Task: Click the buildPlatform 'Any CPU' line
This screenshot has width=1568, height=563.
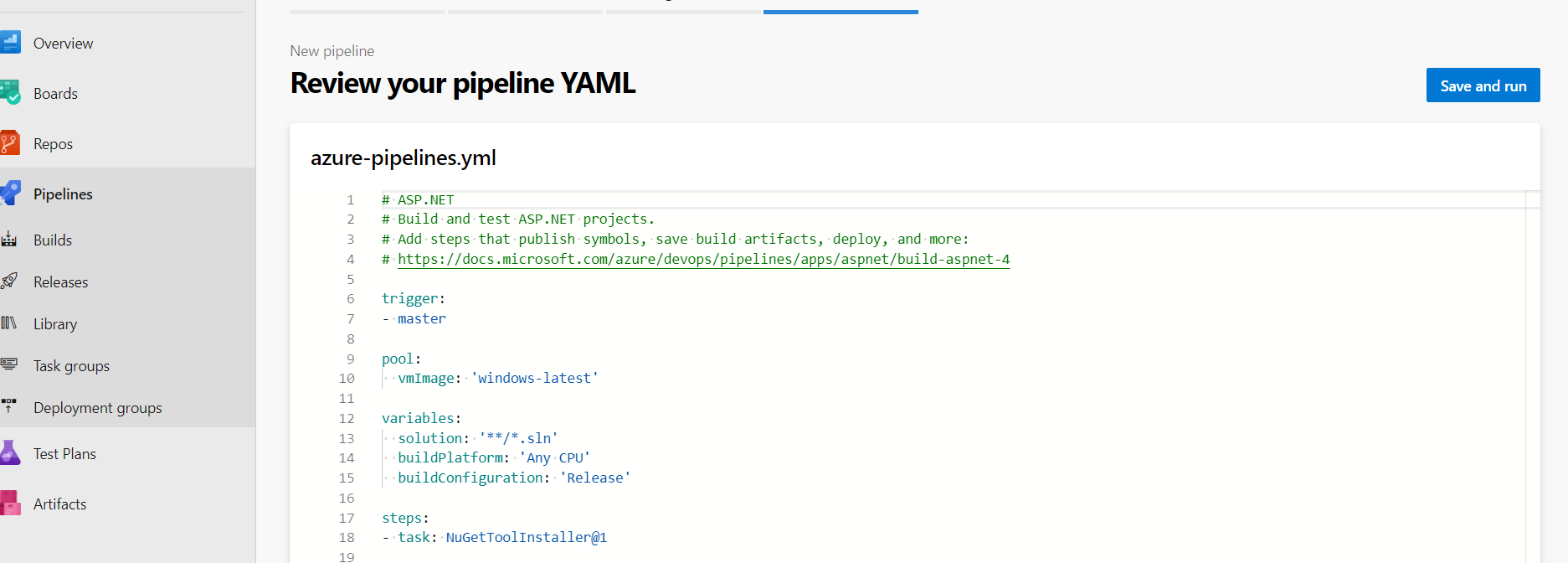Action: point(494,457)
